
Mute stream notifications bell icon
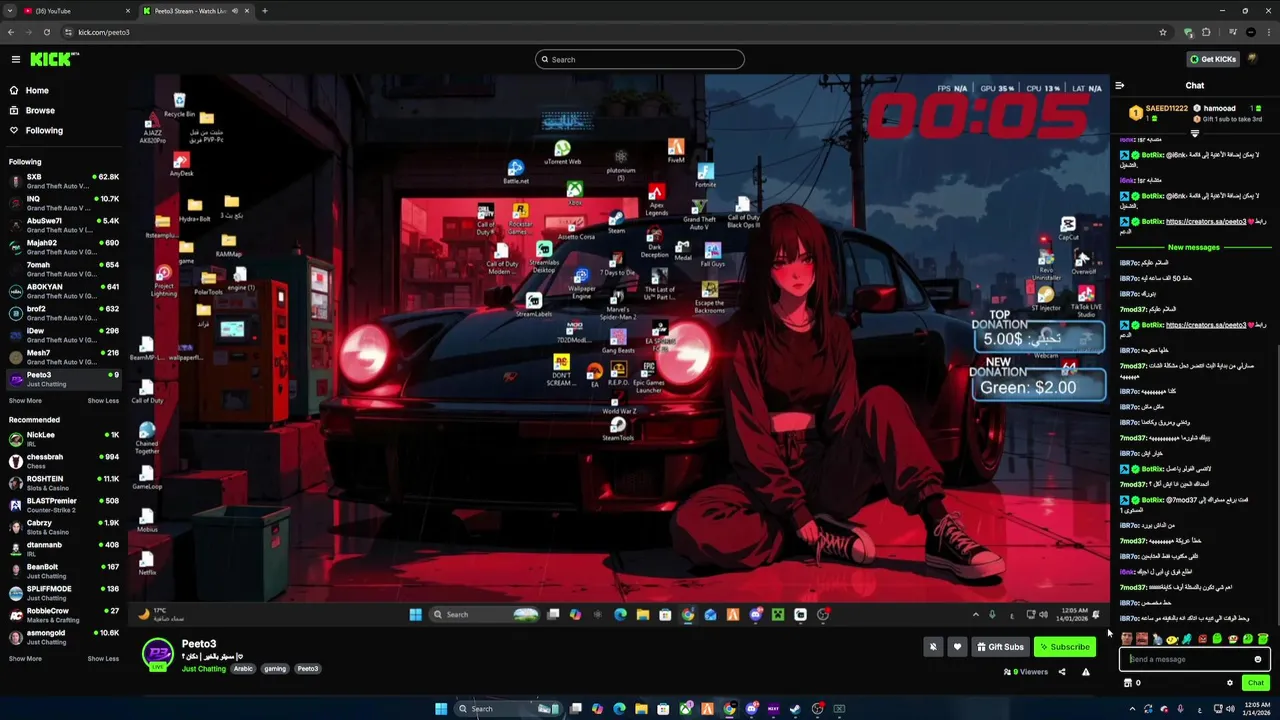(933, 647)
